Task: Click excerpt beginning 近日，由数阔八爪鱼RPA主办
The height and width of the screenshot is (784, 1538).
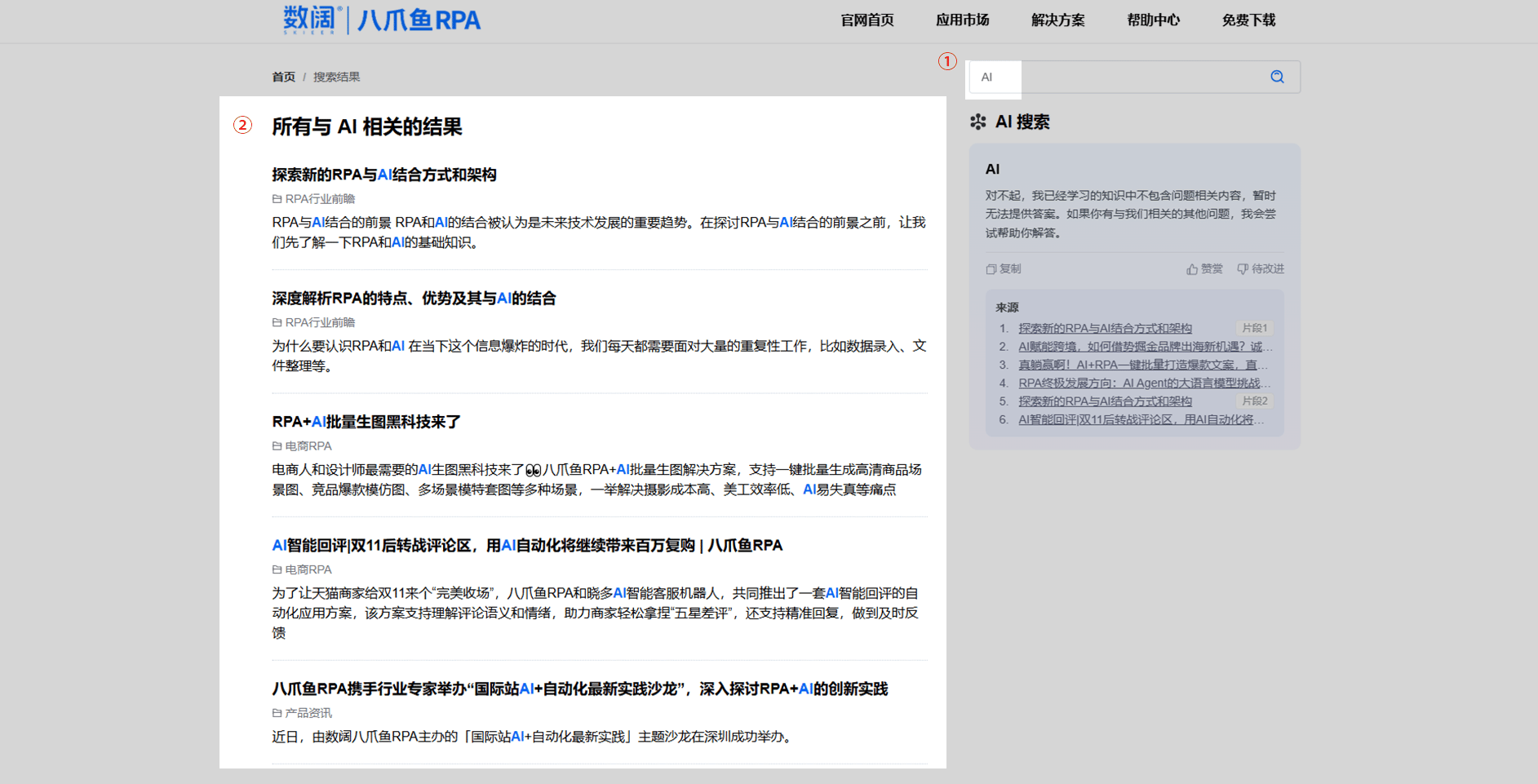Action: [x=534, y=737]
